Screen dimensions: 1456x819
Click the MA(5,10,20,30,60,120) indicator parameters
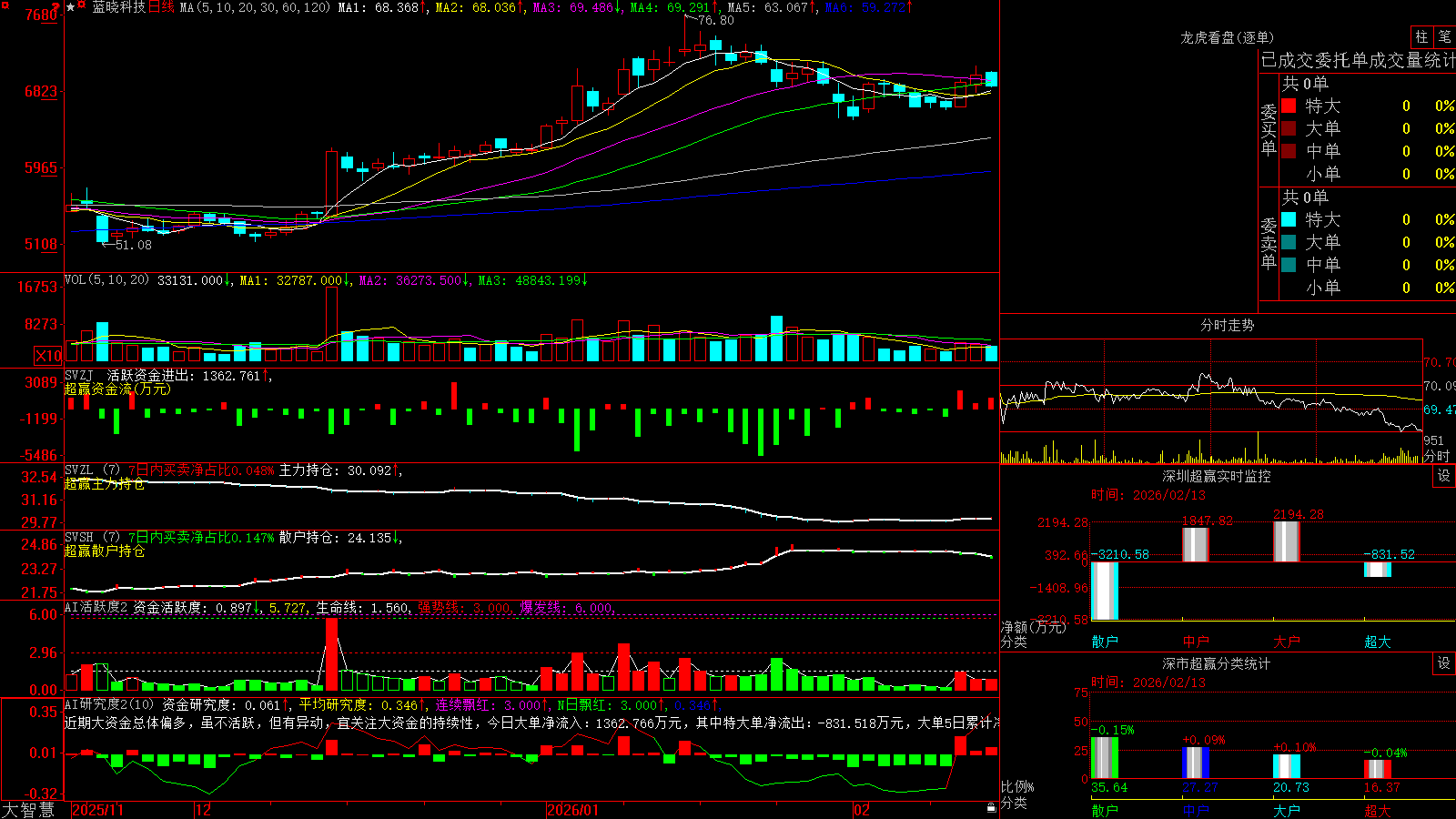pos(255,7)
